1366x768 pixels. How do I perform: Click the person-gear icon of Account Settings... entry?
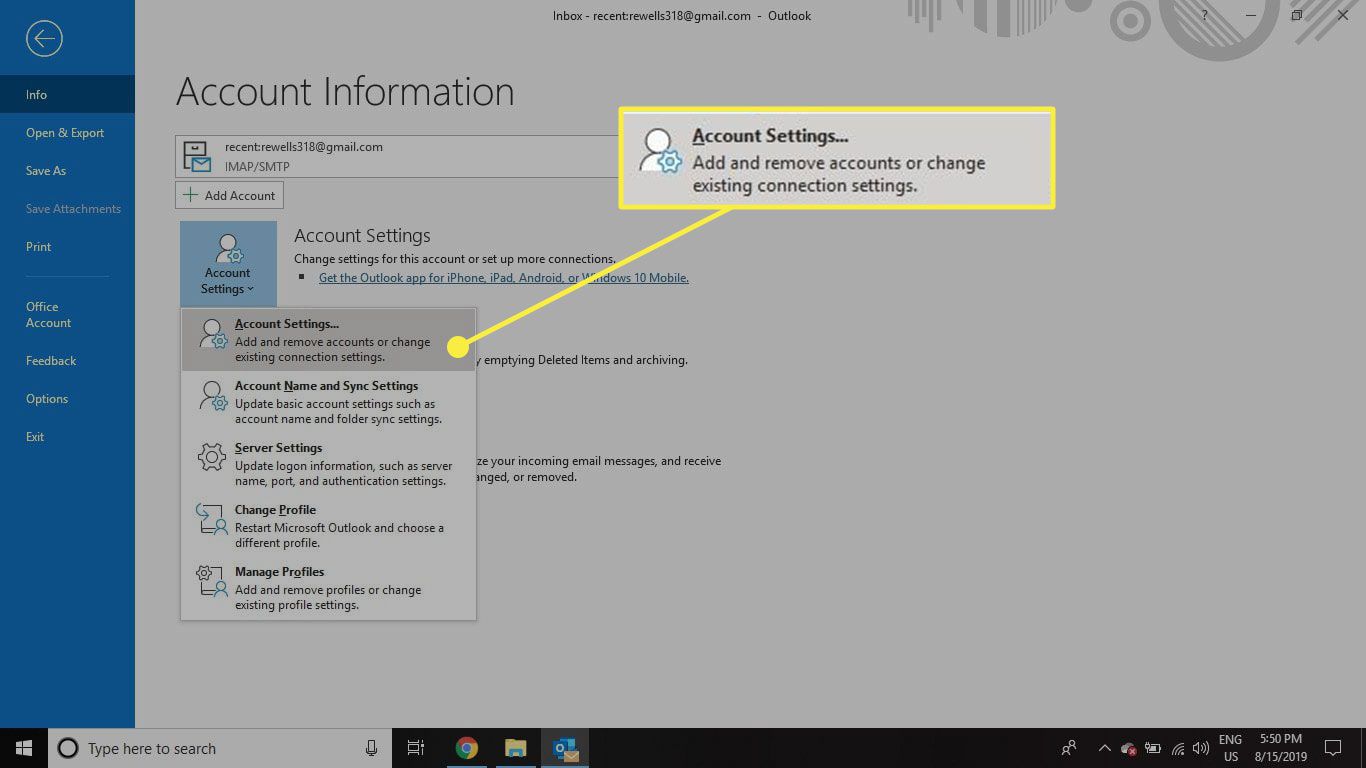tap(213, 334)
